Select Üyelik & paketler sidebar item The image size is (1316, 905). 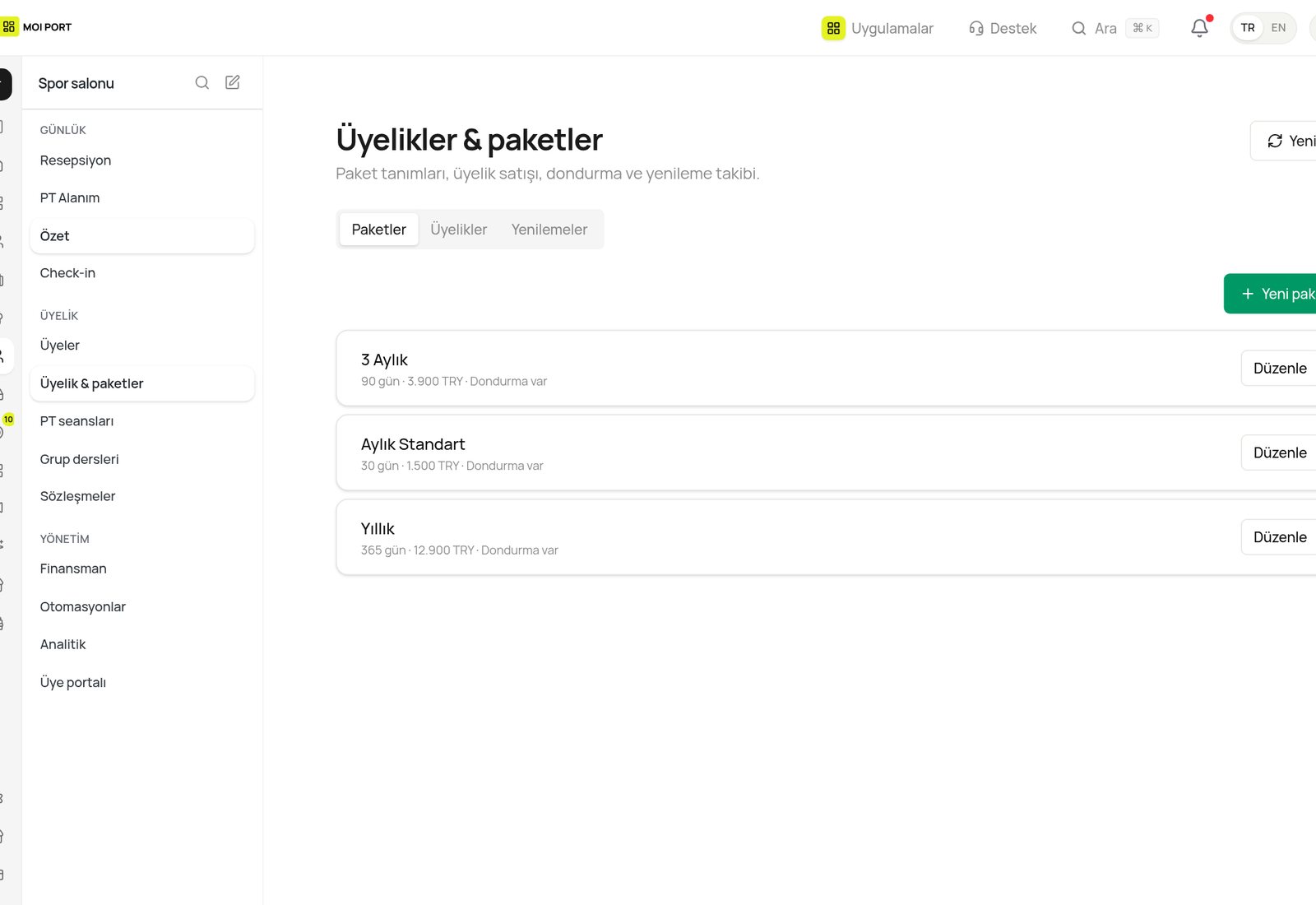141,383
